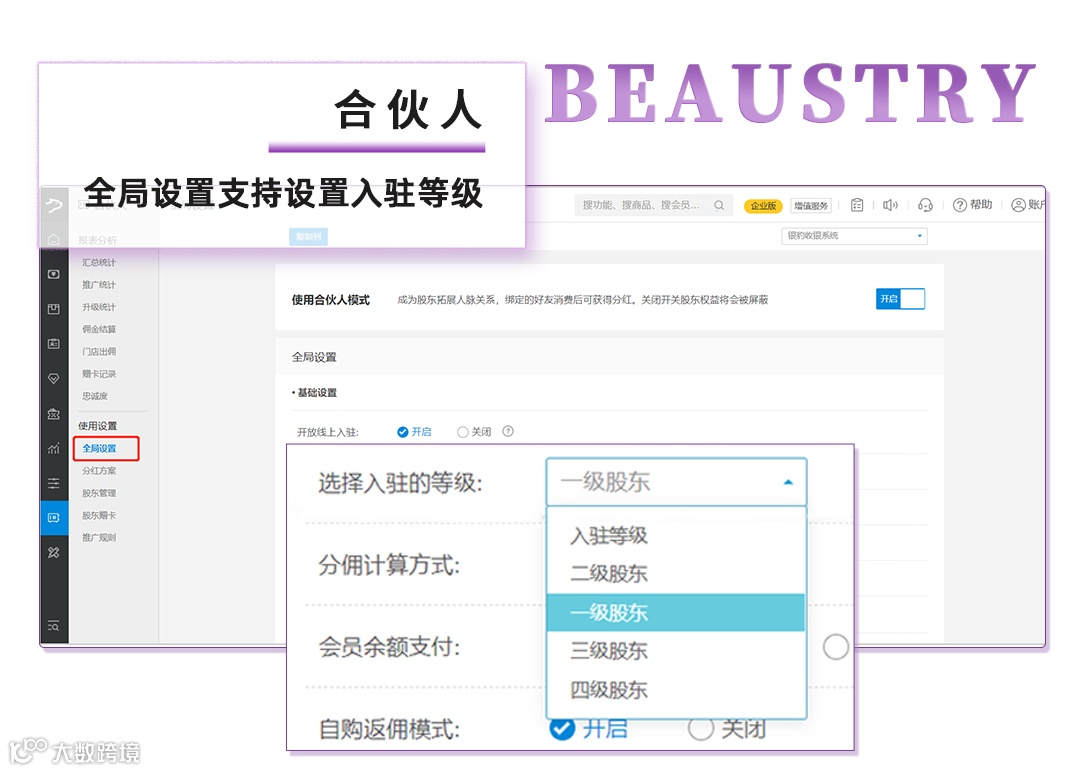Choose 入驻等级 in the dropdown list
This screenshot has height=772, width=1080.
coord(676,535)
